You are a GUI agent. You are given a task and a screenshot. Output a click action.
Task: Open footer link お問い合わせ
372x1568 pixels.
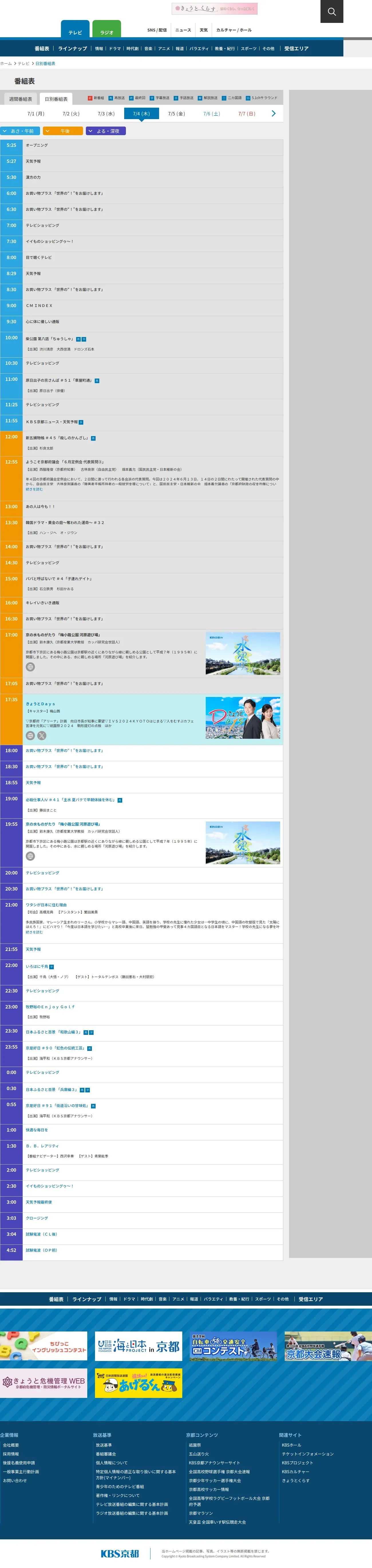coord(15,1481)
